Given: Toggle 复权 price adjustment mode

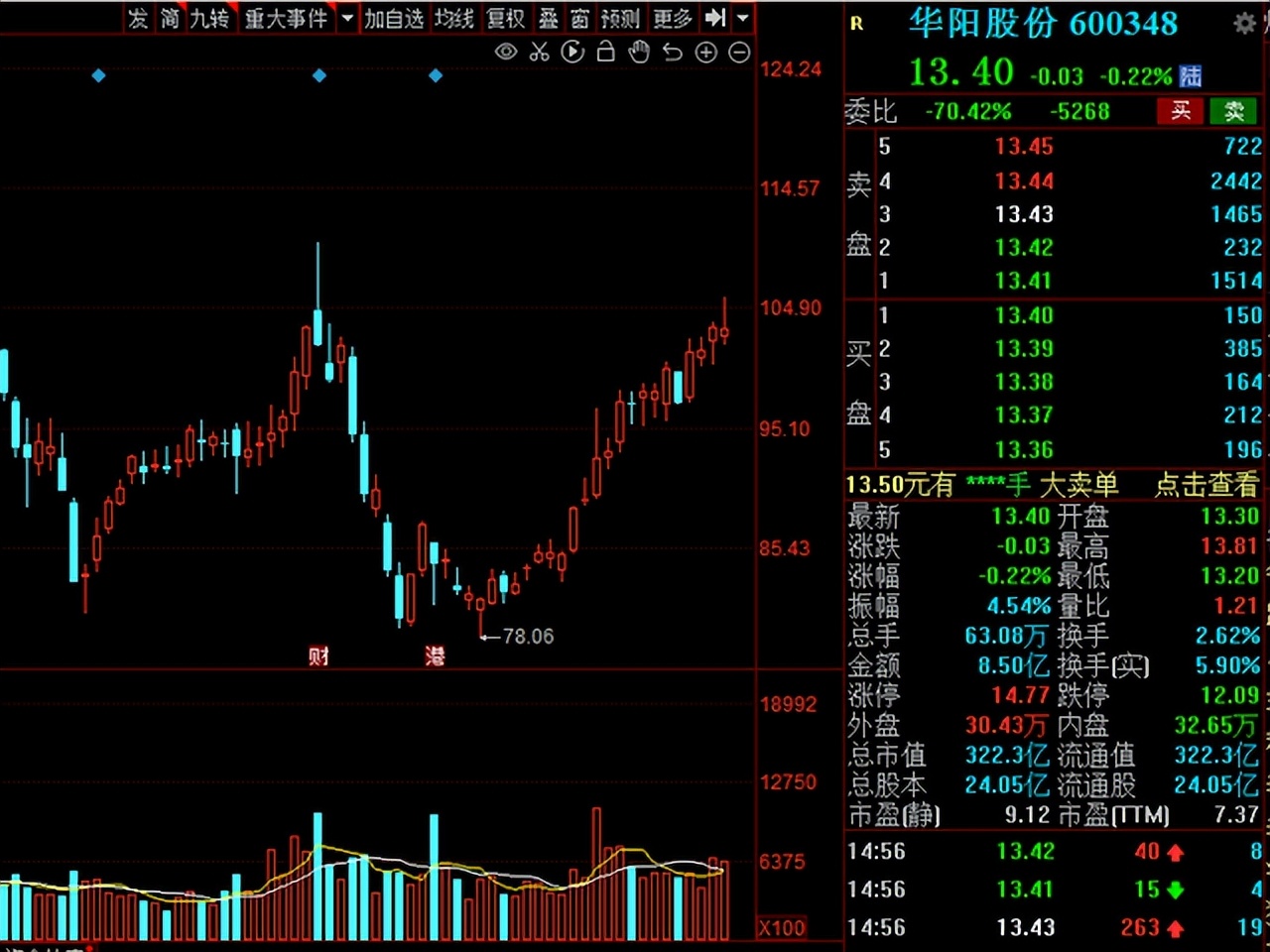Looking at the screenshot, I should click(x=506, y=18).
